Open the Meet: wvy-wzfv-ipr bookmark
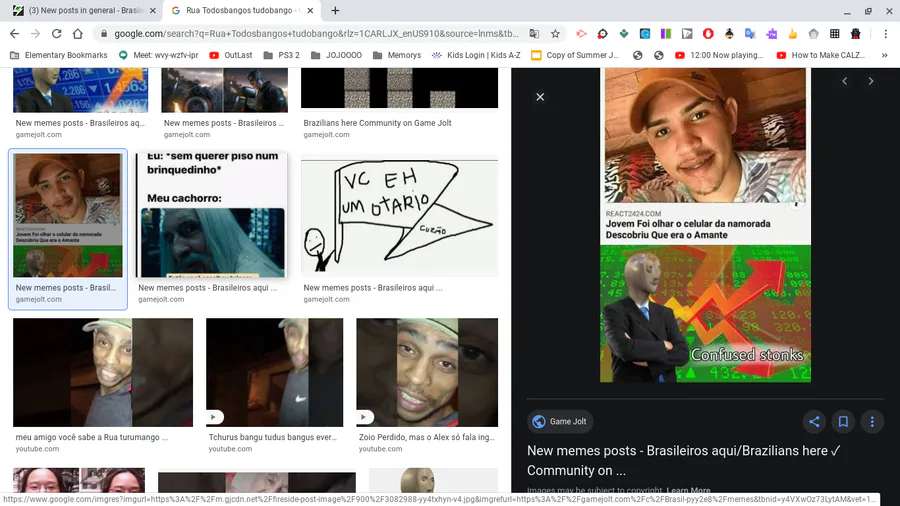This screenshot has width=900, height=506. [x=158, y=55]
